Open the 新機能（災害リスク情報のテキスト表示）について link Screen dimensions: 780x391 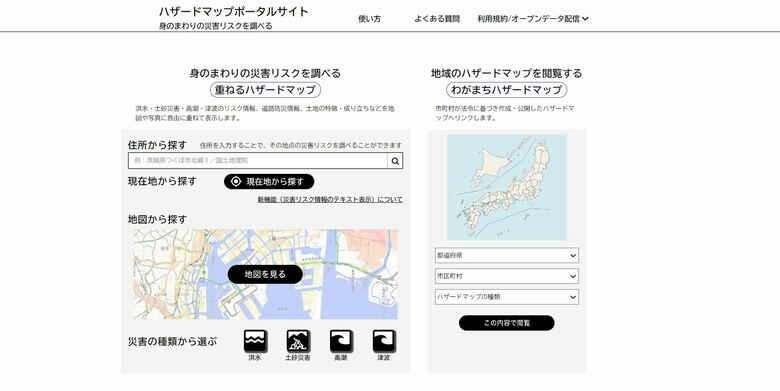point(330,199)
